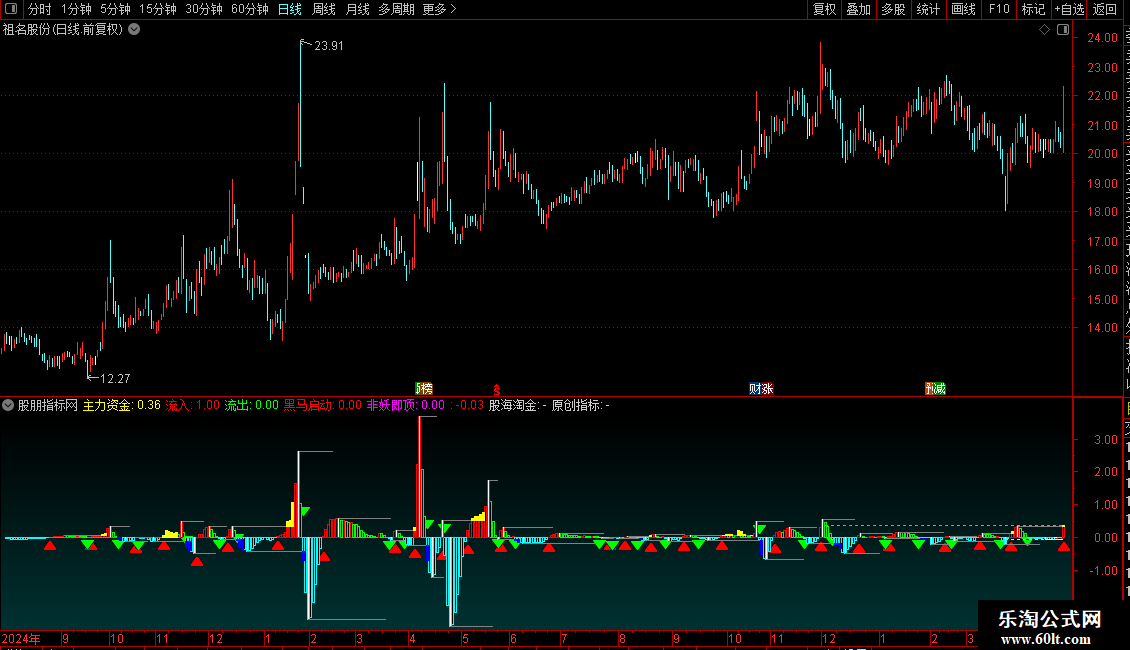Viewport: 1130px width, 650px height.
Task: Click the 主力资金: 0.36 indicator value
Action: pyautogui.click(x=121, y=405)
